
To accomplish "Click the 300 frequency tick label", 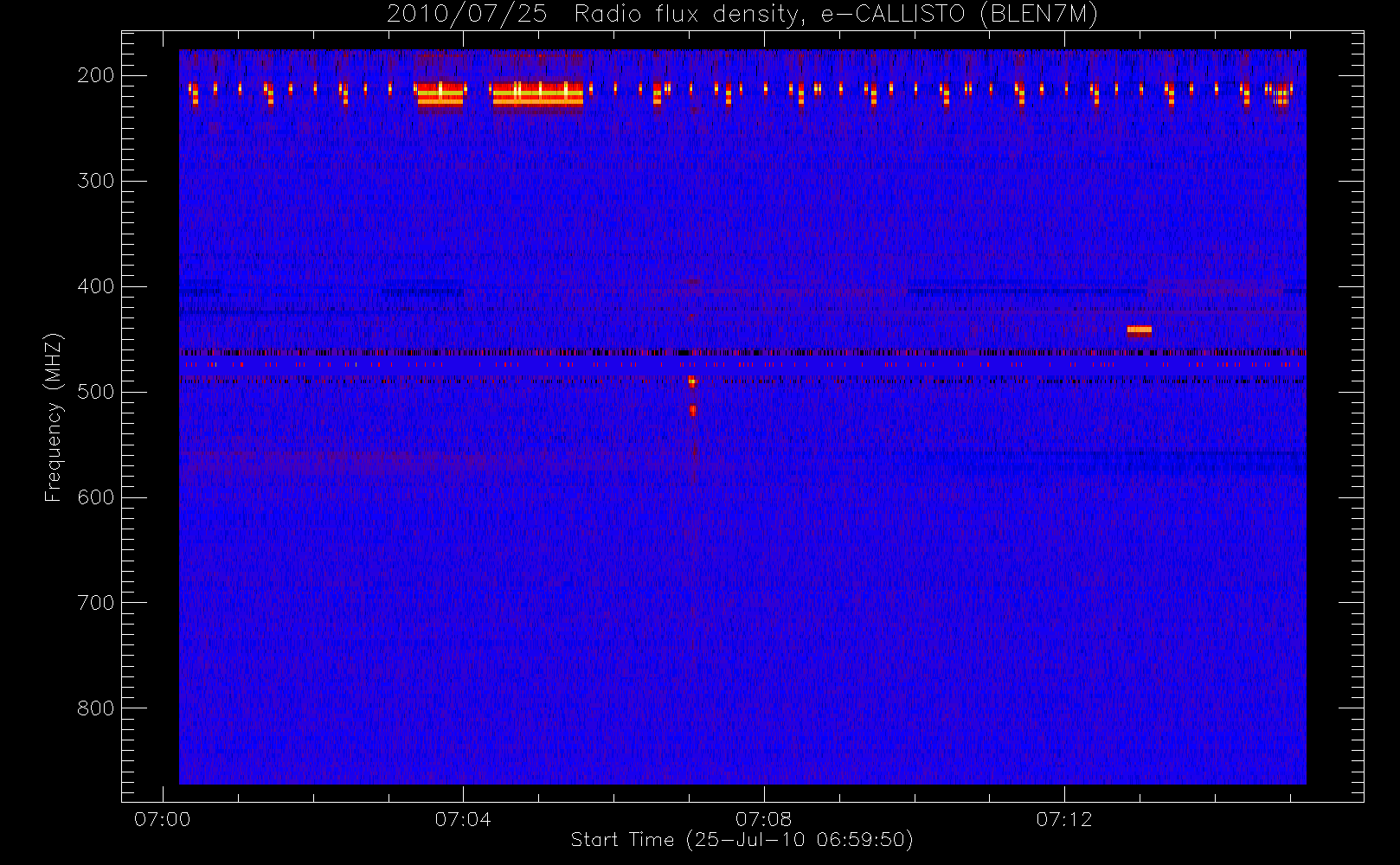I will click(x=96, y=181).
